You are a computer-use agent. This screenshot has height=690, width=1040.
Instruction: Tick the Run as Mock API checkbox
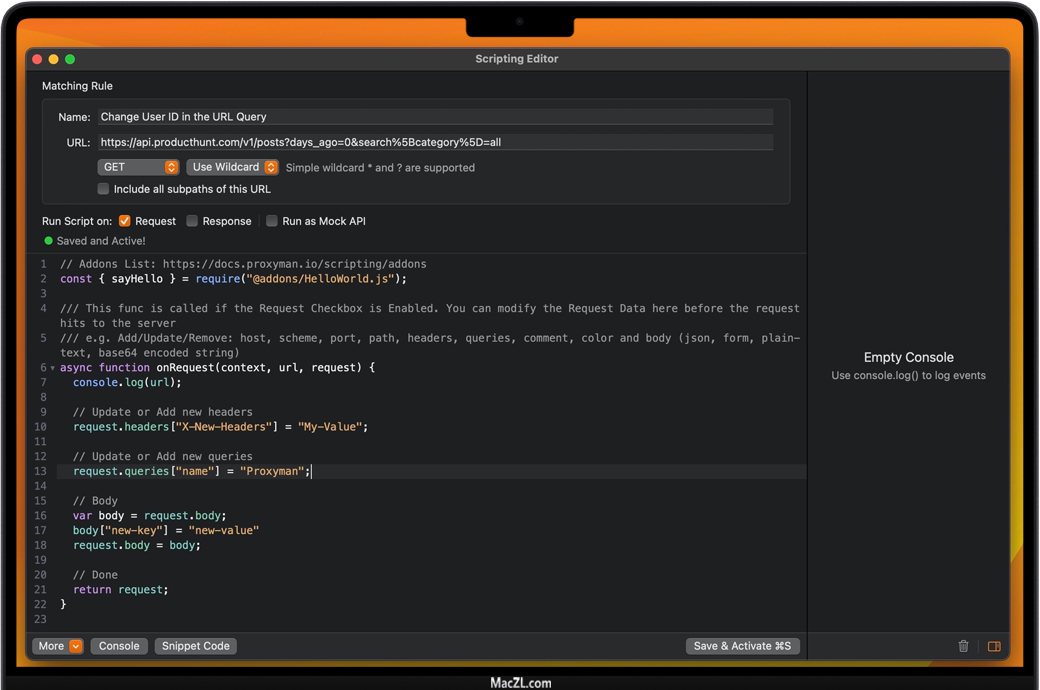(x=272, y=221)
